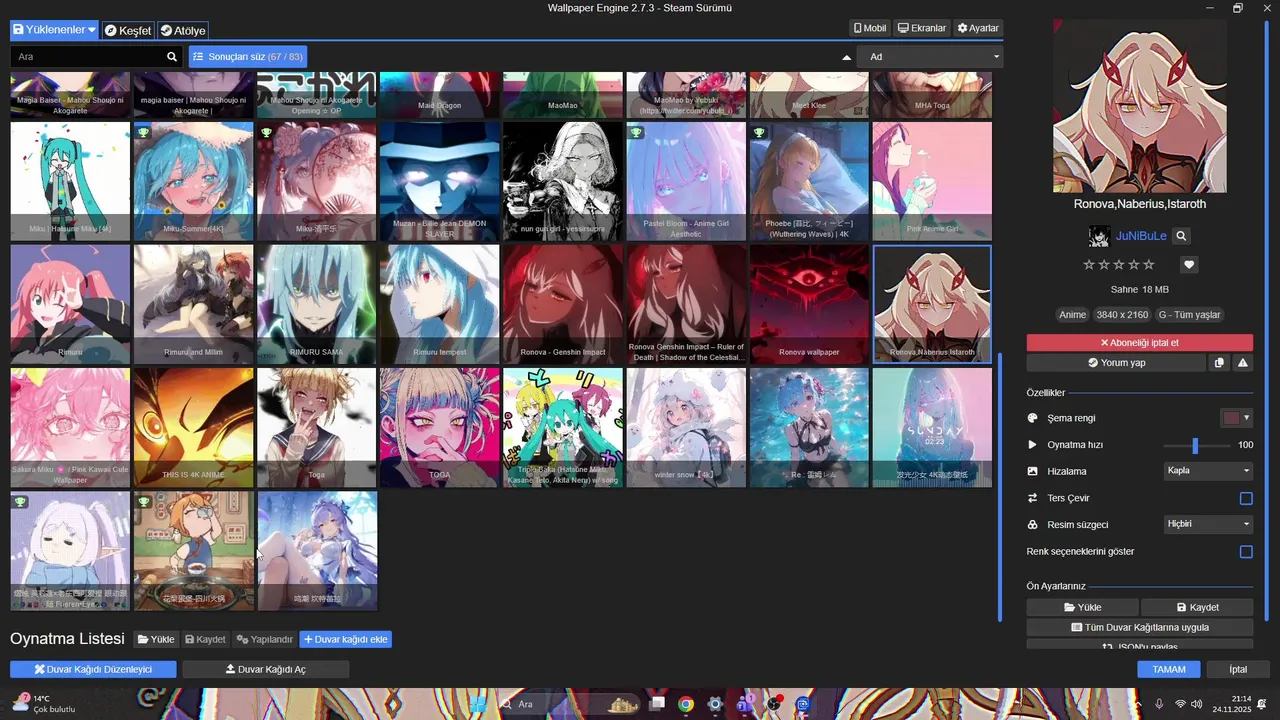Open the Mobil menu

coord(870,28)
